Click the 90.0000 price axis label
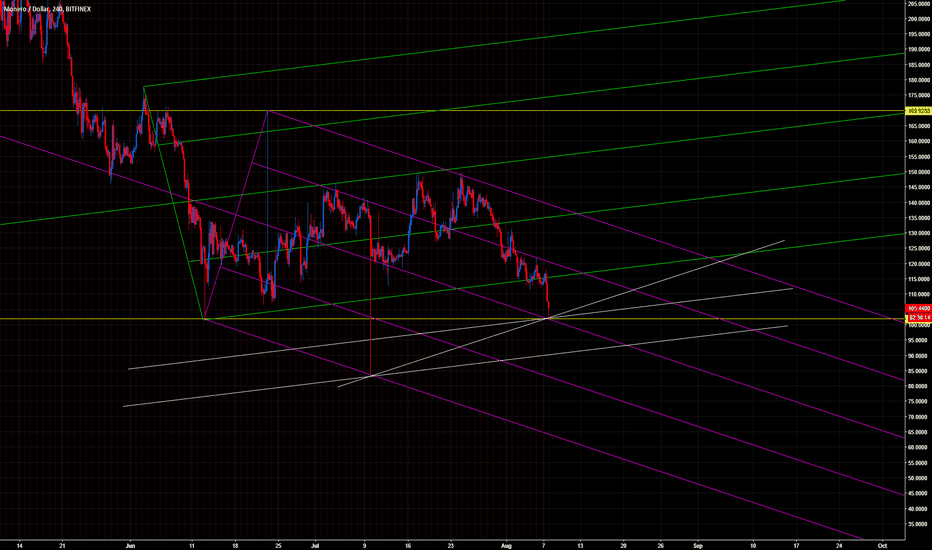This screenshot has width=932, height=550. click(920, 356)
